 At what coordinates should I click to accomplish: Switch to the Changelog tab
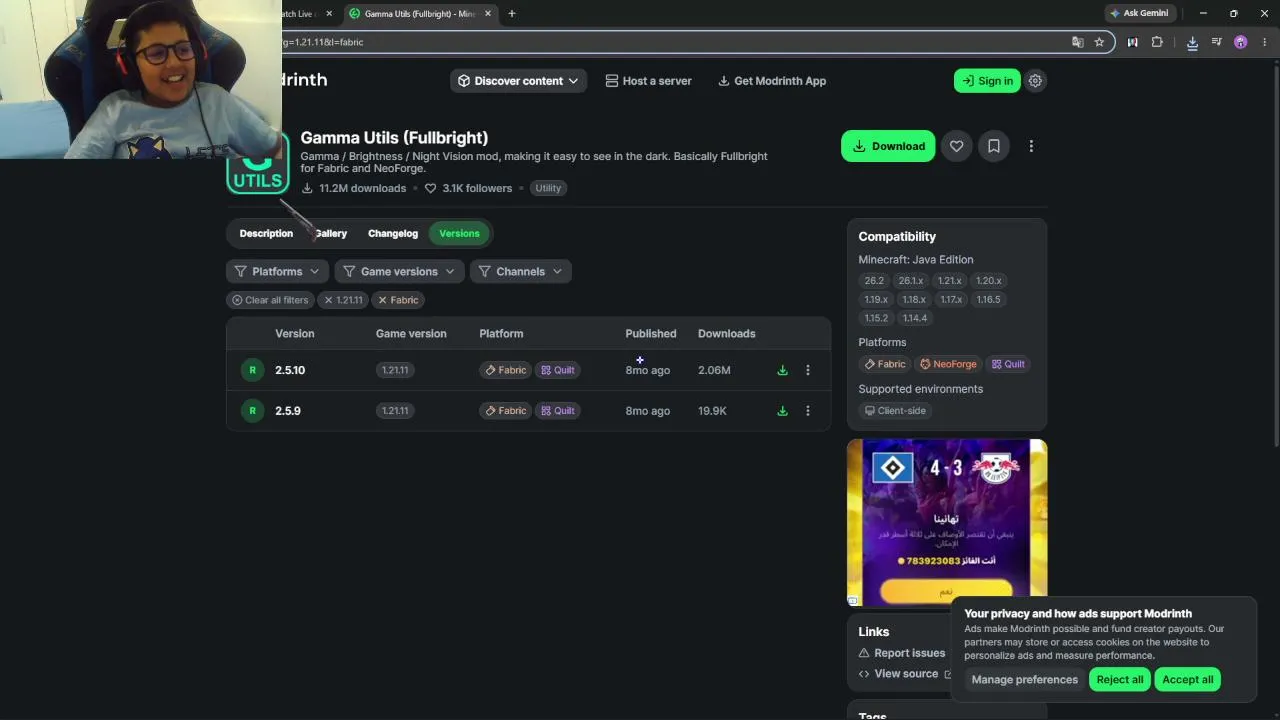[x=393, y=233]
